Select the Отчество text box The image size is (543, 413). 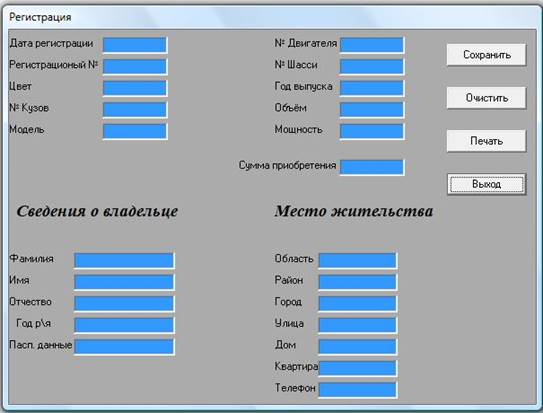point(124,304)
